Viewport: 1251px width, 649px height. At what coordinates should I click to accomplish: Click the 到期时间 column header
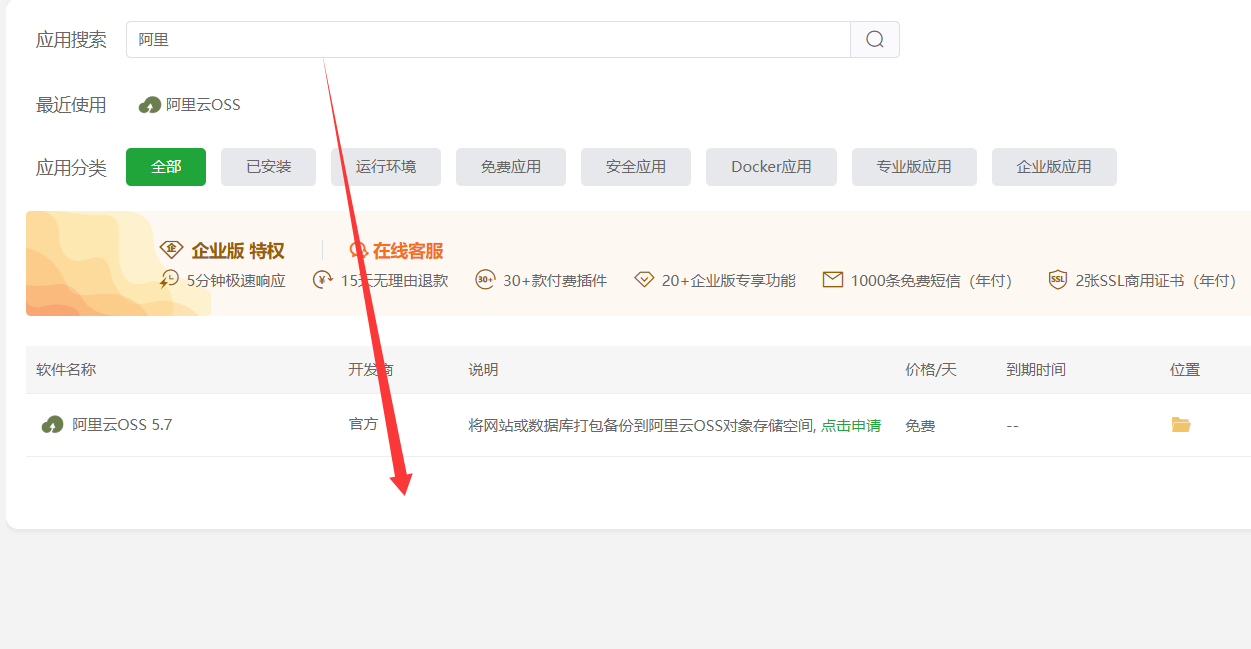[x=1036, y=370]
